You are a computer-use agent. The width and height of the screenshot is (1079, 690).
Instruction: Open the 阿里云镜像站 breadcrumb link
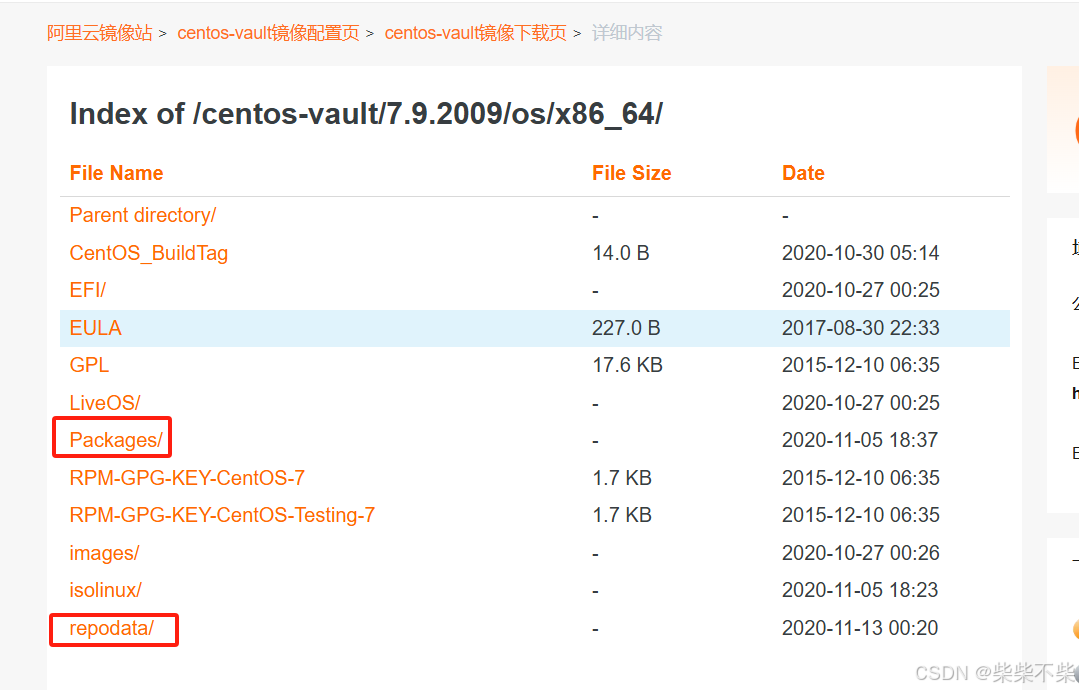(x=100, y=33)
